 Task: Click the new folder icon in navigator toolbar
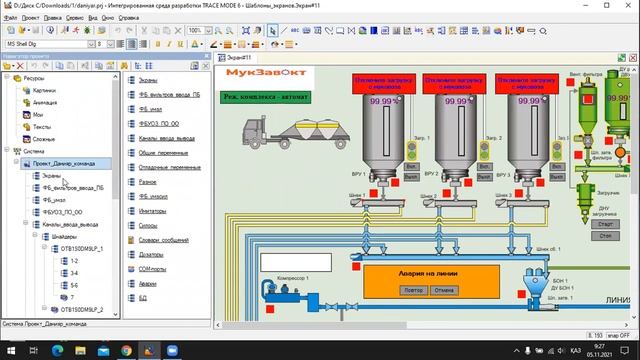(7, 66)
